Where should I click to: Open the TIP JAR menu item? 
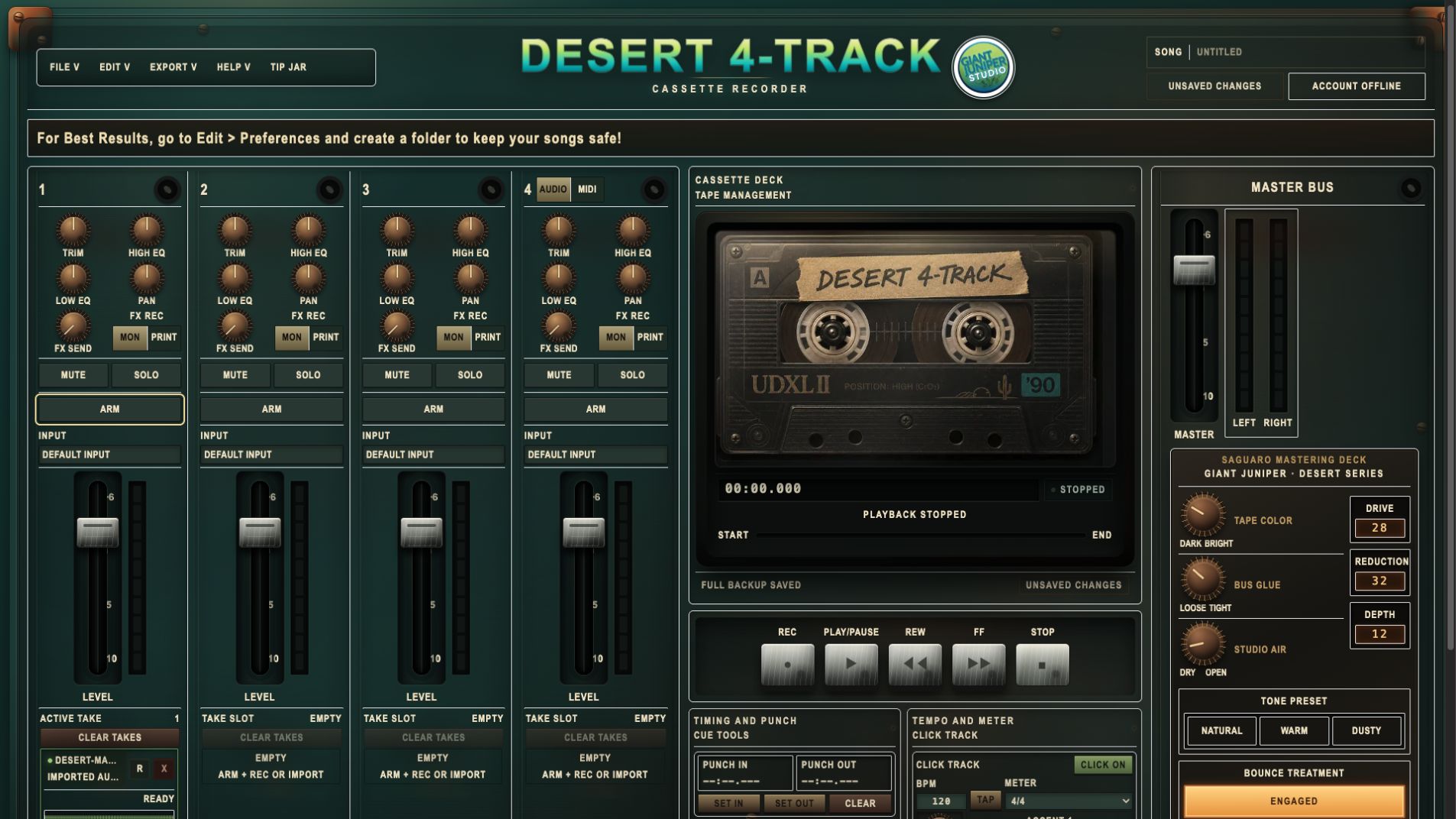tap(288, 67)
